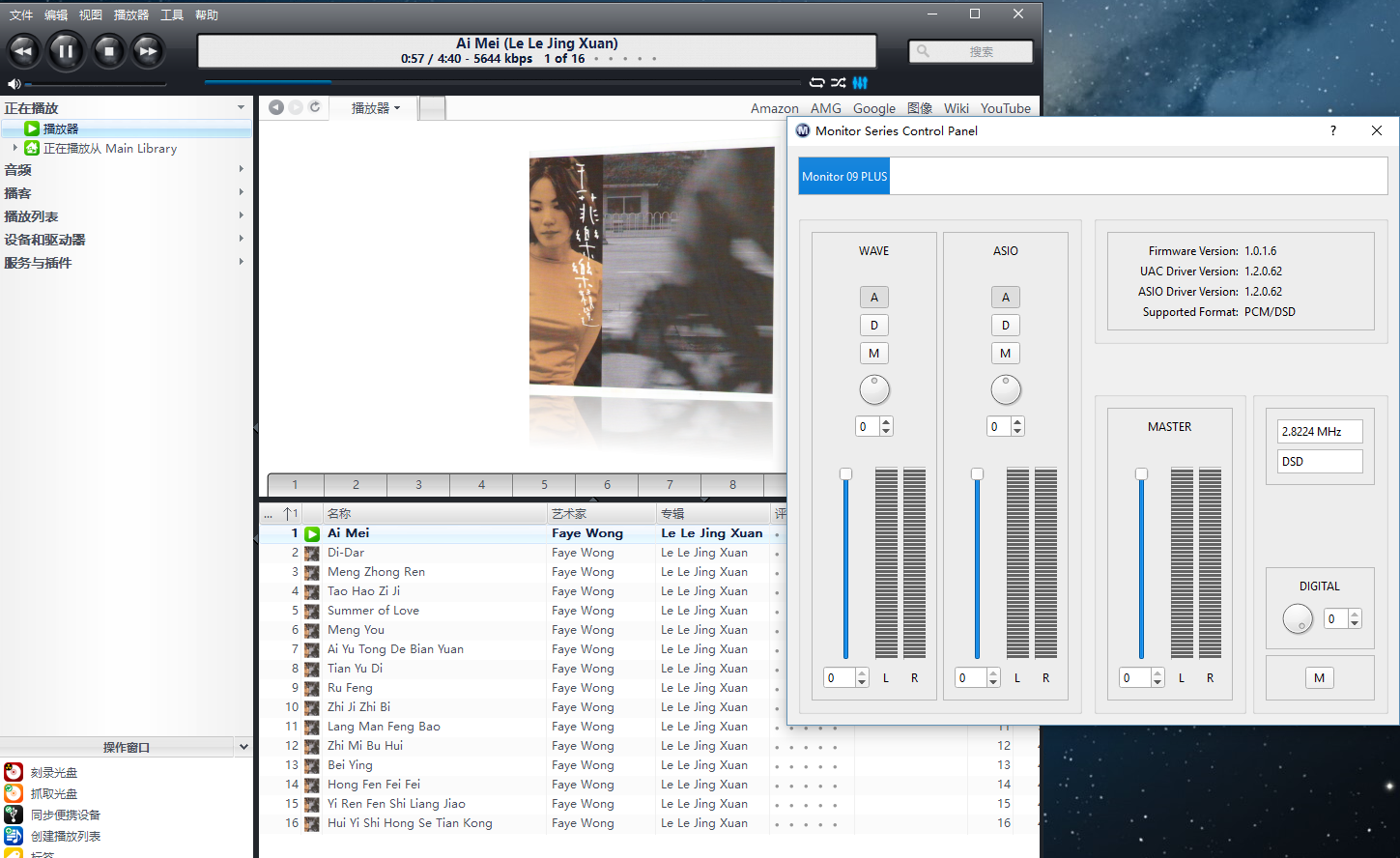Click the YouTube link
The width and height of the screenshot is (1400, 858).
(x=1005, y=108)
